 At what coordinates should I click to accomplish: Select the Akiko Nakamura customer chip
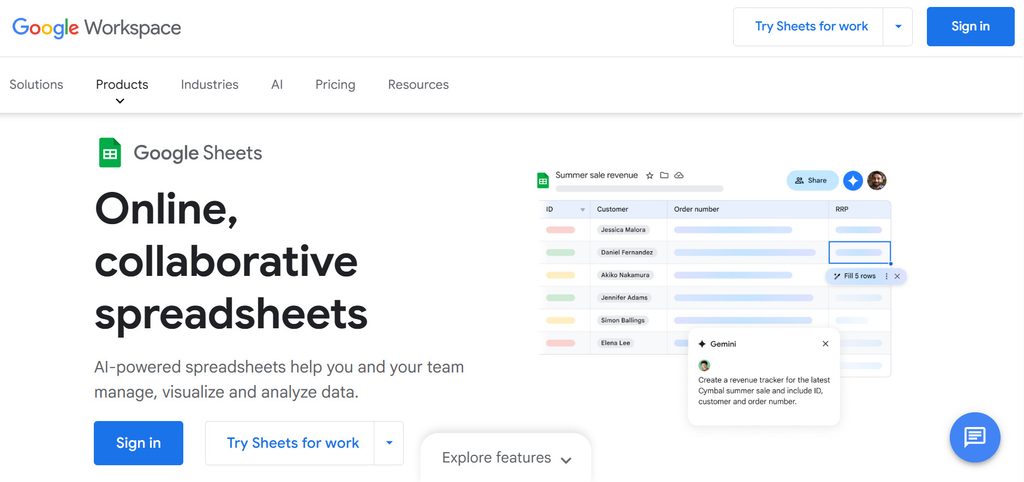624,275
